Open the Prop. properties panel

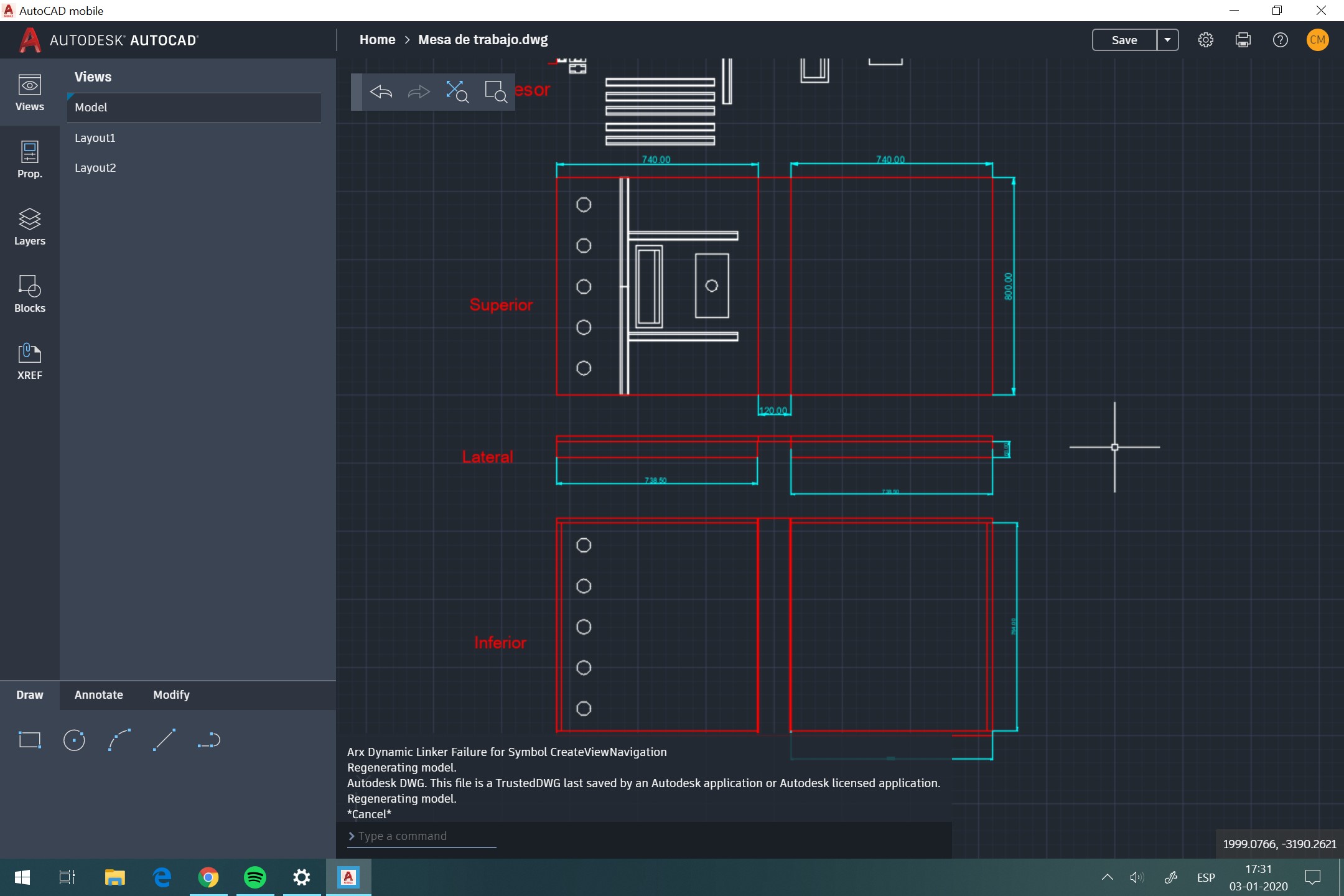click(30, 159)
